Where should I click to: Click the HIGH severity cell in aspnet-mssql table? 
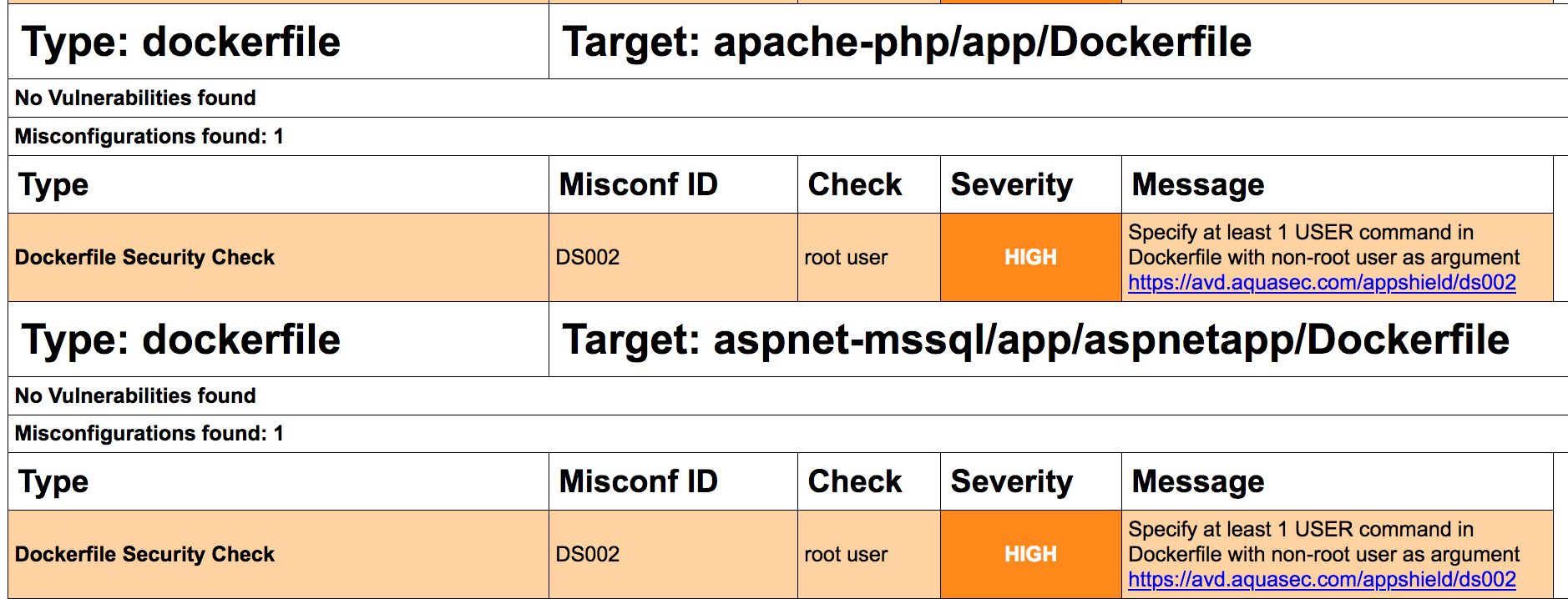[1031, 555]
